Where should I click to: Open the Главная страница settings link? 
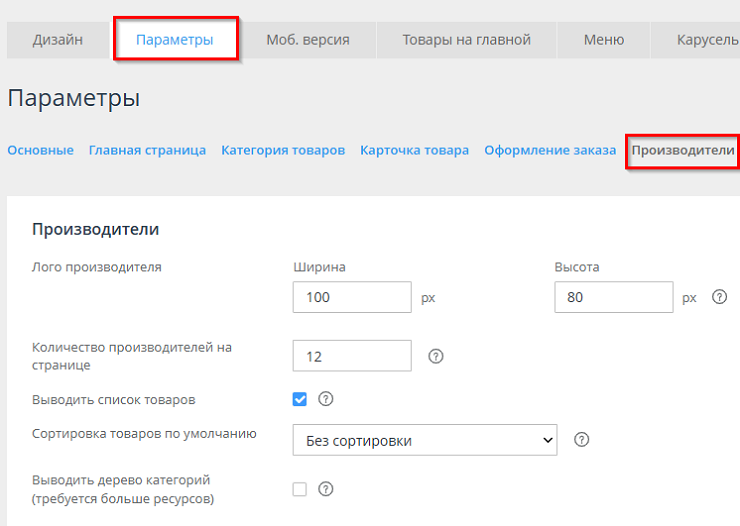pos(147,150)
